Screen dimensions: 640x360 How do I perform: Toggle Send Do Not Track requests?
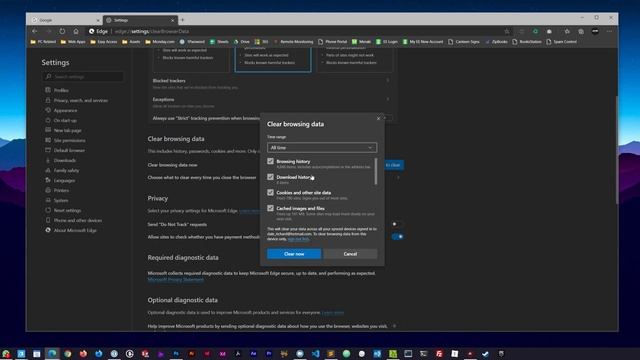click(x=397, y=224)
